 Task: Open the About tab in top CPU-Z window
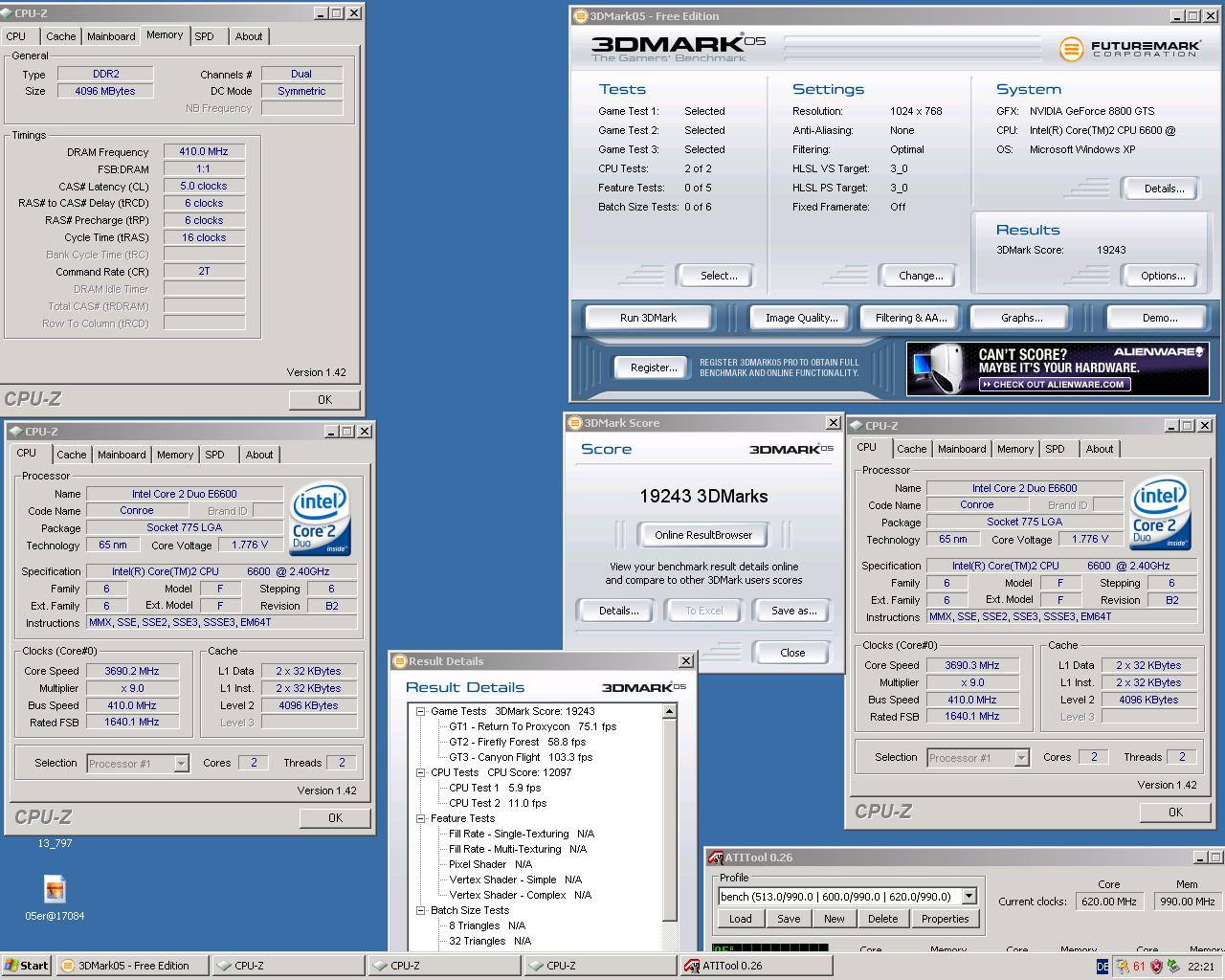tap(249, 36)
